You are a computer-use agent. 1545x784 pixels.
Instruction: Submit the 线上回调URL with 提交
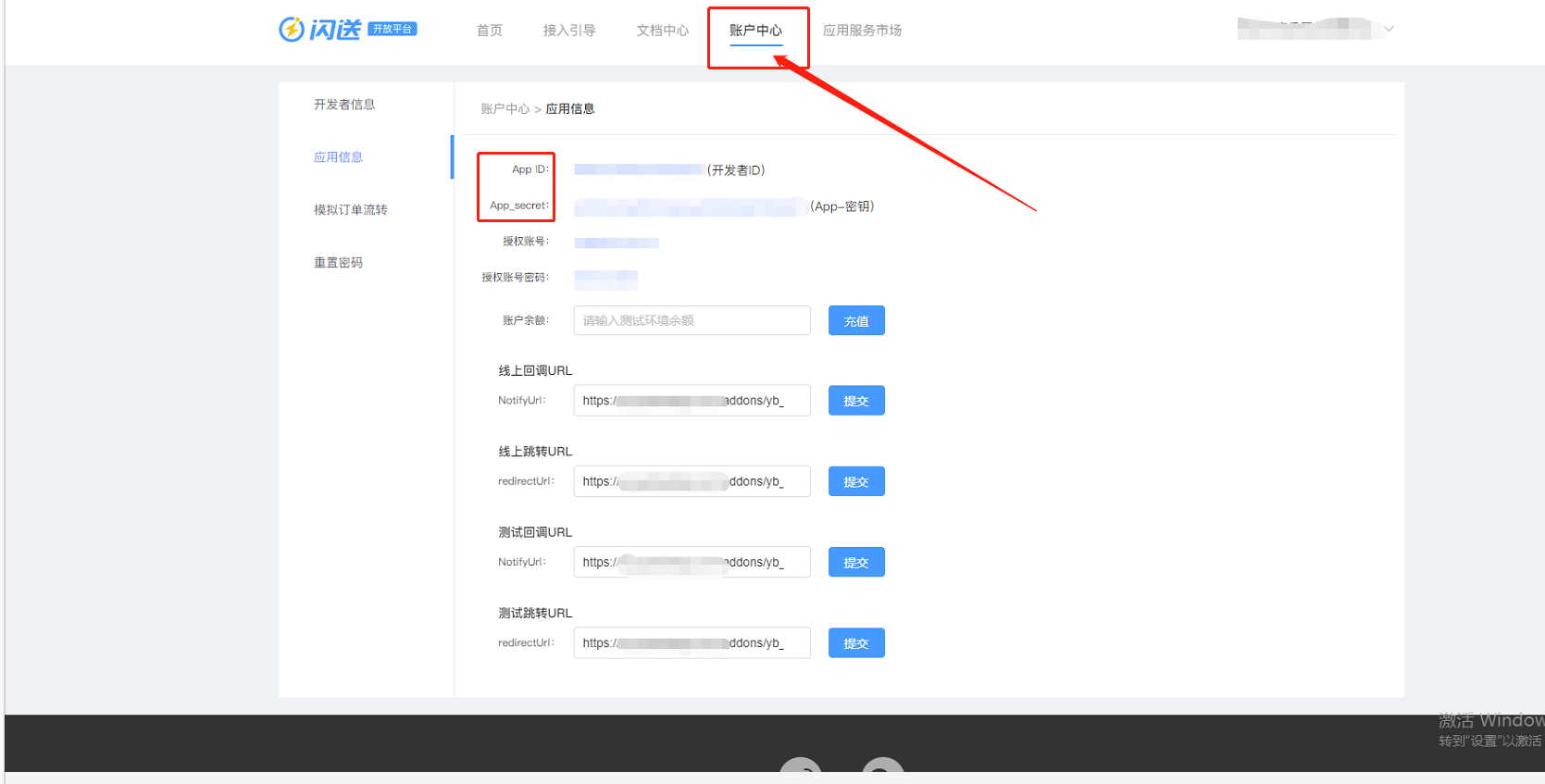tap(856, 401)
